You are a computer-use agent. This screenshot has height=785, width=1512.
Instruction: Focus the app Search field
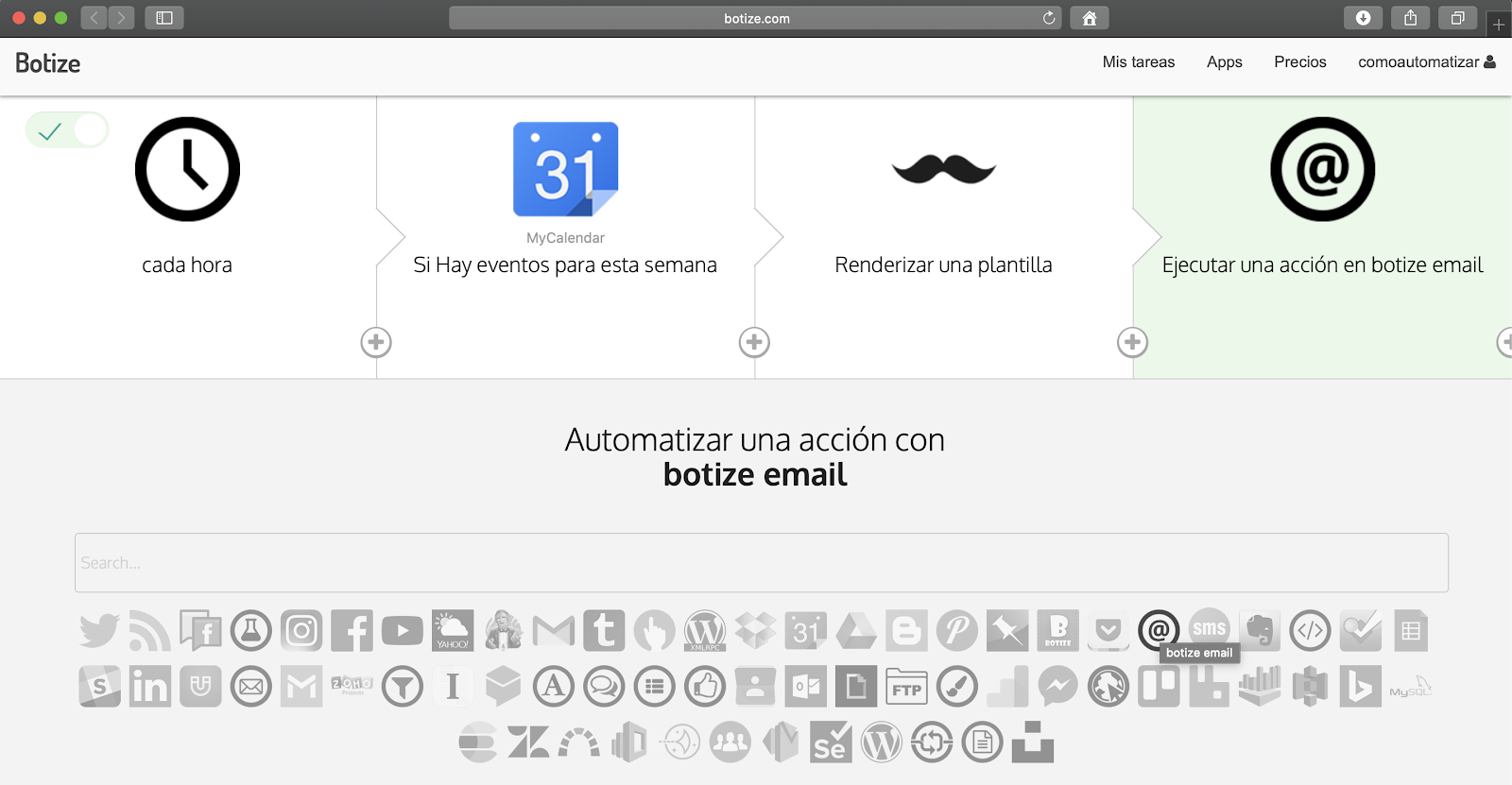762,563
